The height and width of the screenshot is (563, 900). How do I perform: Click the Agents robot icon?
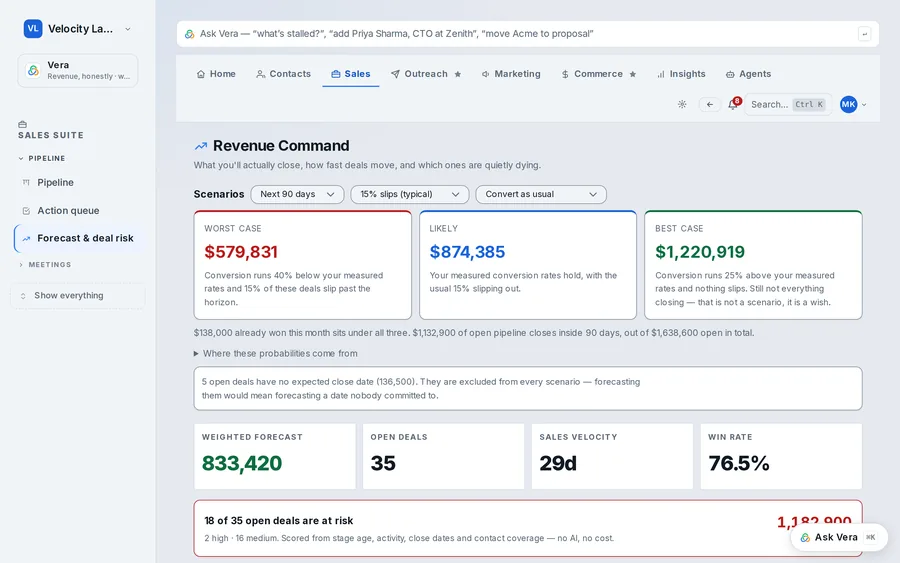click(x=730, y=74)
